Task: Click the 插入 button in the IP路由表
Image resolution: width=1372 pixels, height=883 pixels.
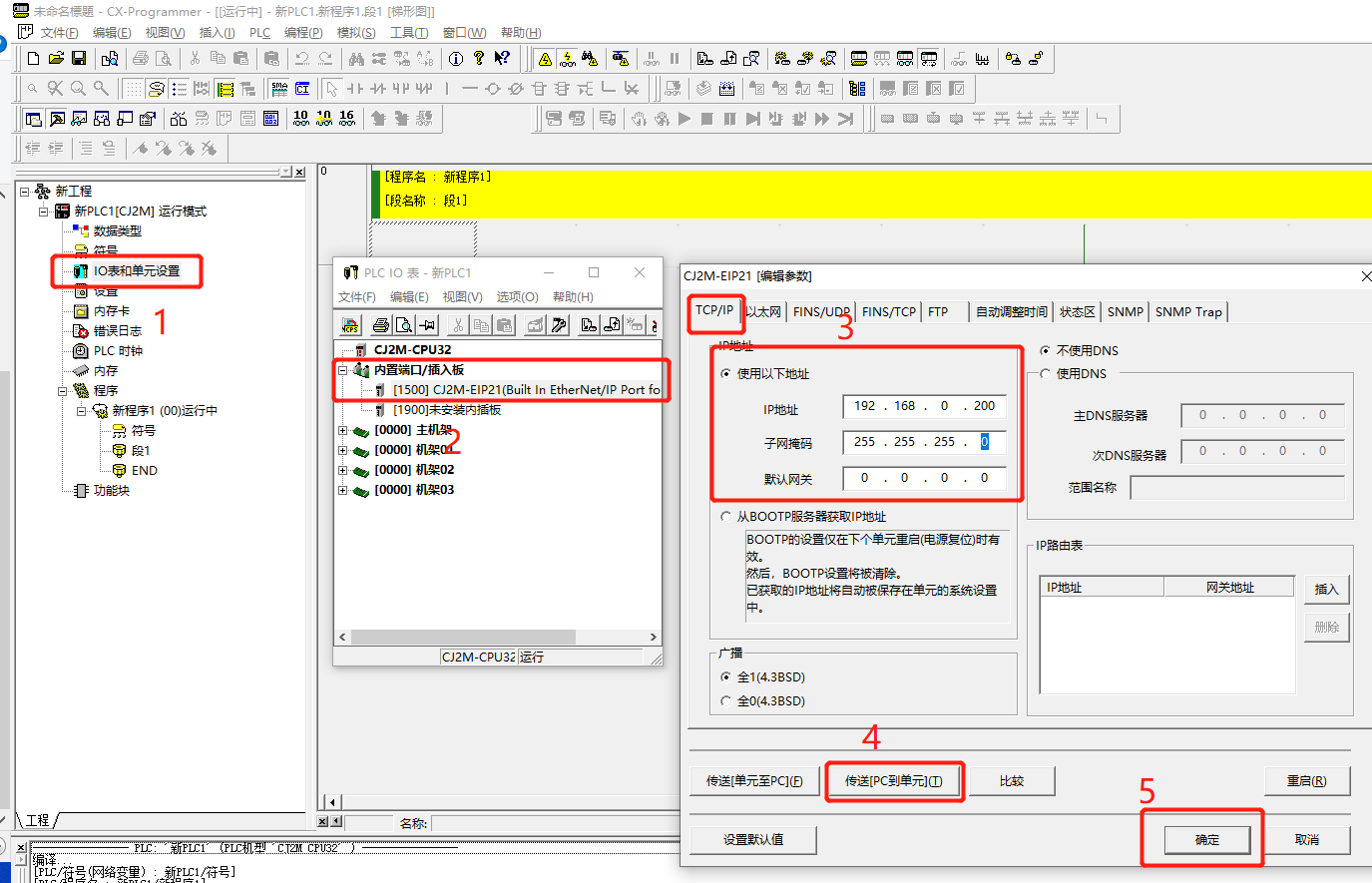Action: click(x=1326, y=590)
